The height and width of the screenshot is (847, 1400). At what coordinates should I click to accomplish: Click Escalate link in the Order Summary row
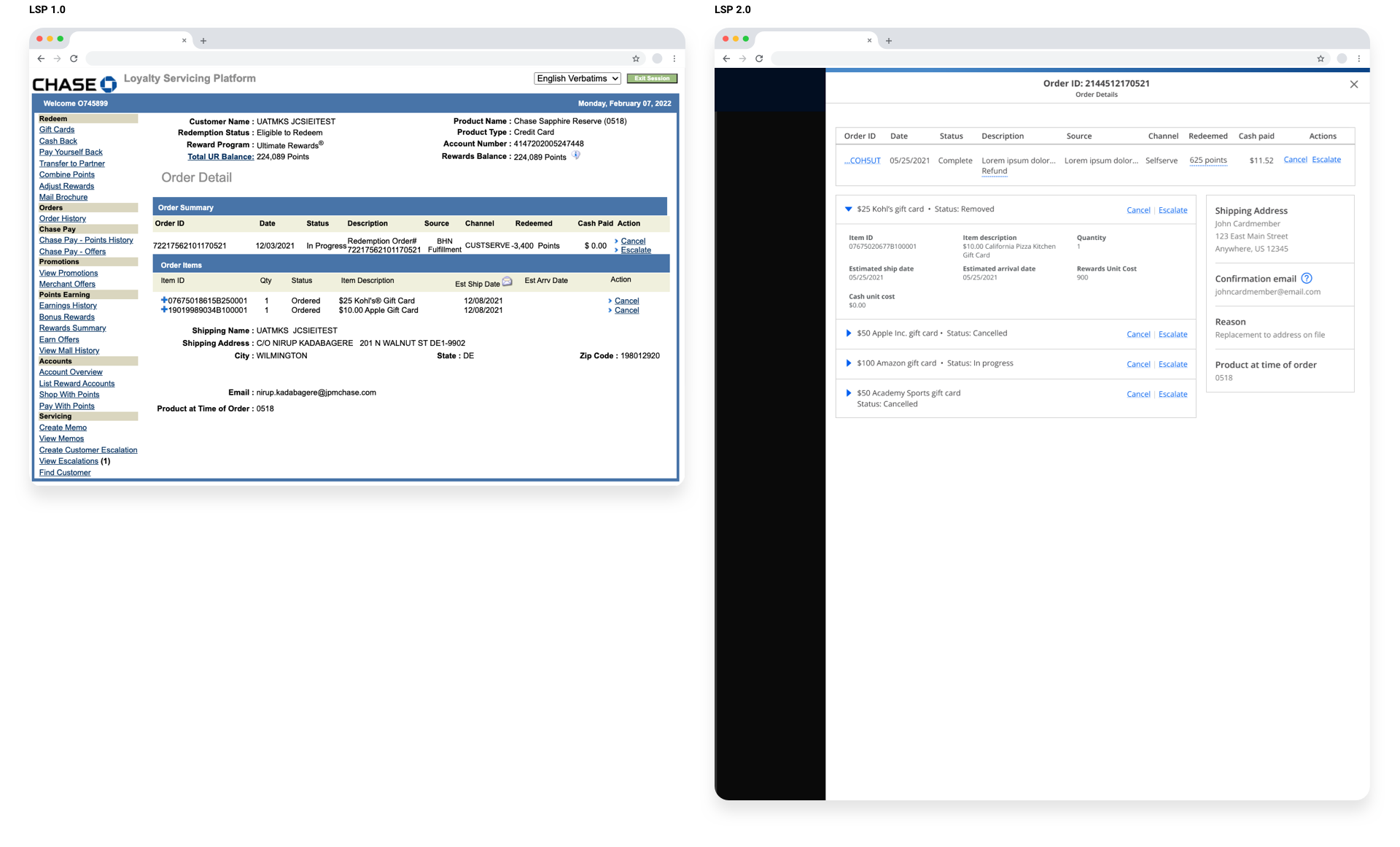coord(636,250)
